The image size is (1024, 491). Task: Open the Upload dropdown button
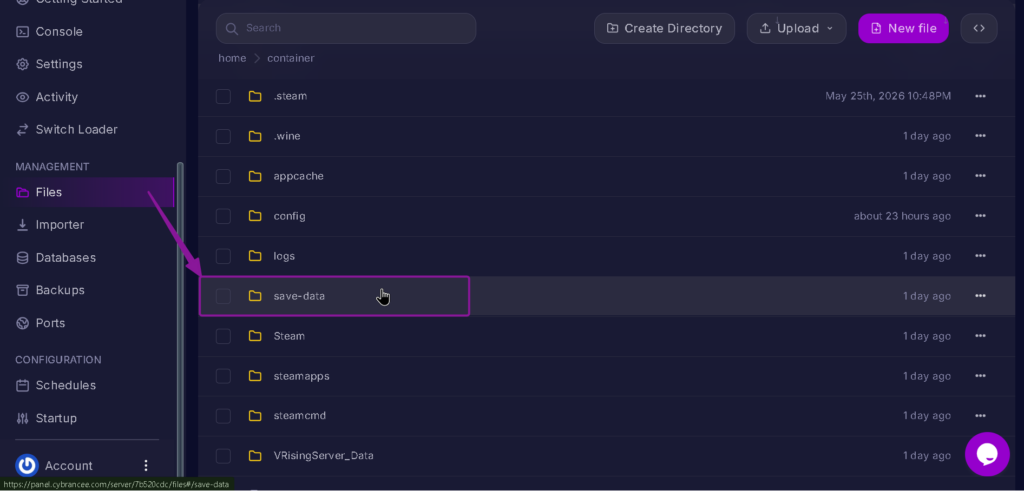click(x=797, y=28)
